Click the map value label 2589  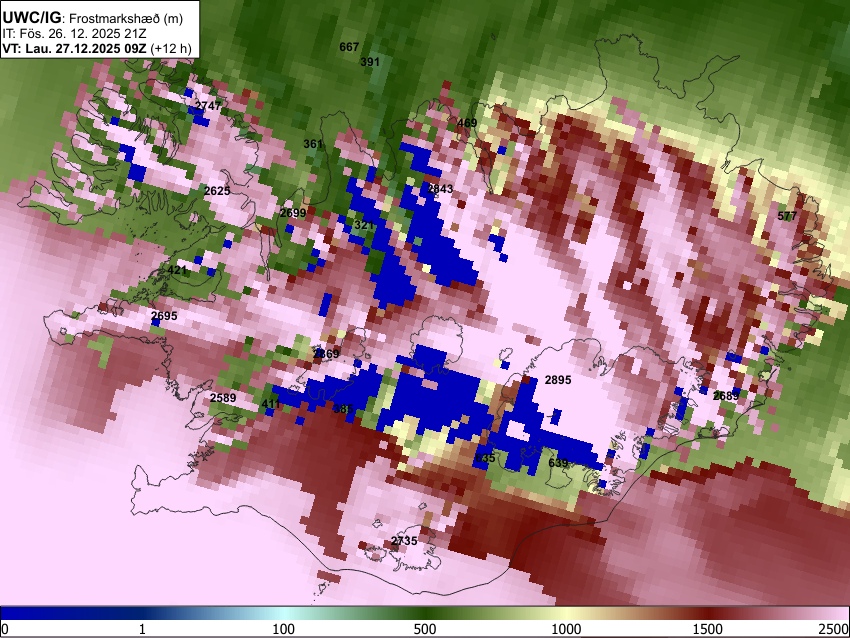[x=223, y=398]
